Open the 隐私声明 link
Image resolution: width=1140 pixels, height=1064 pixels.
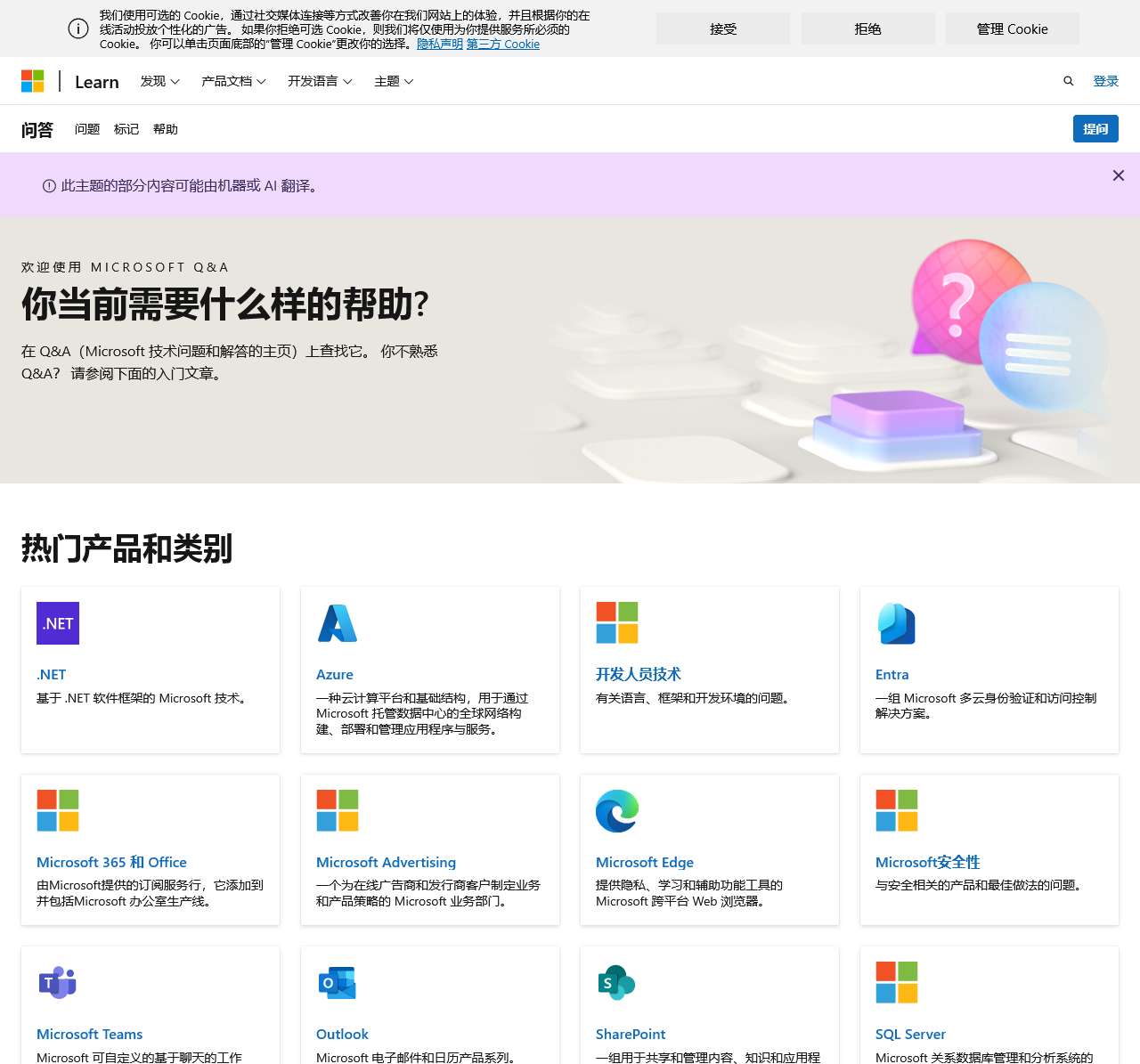pyautogui.click(x=440, y=44)
